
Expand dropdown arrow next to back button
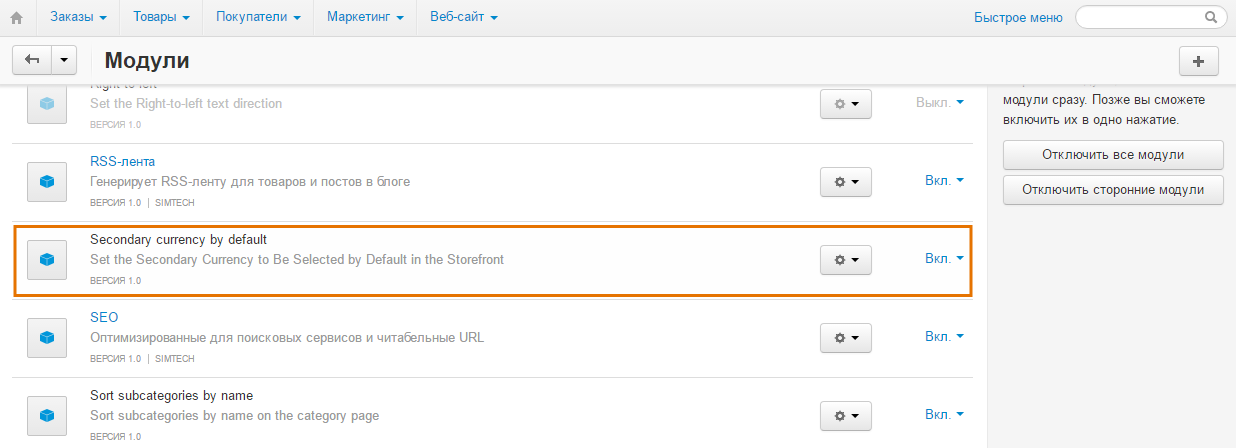[64, 60]
